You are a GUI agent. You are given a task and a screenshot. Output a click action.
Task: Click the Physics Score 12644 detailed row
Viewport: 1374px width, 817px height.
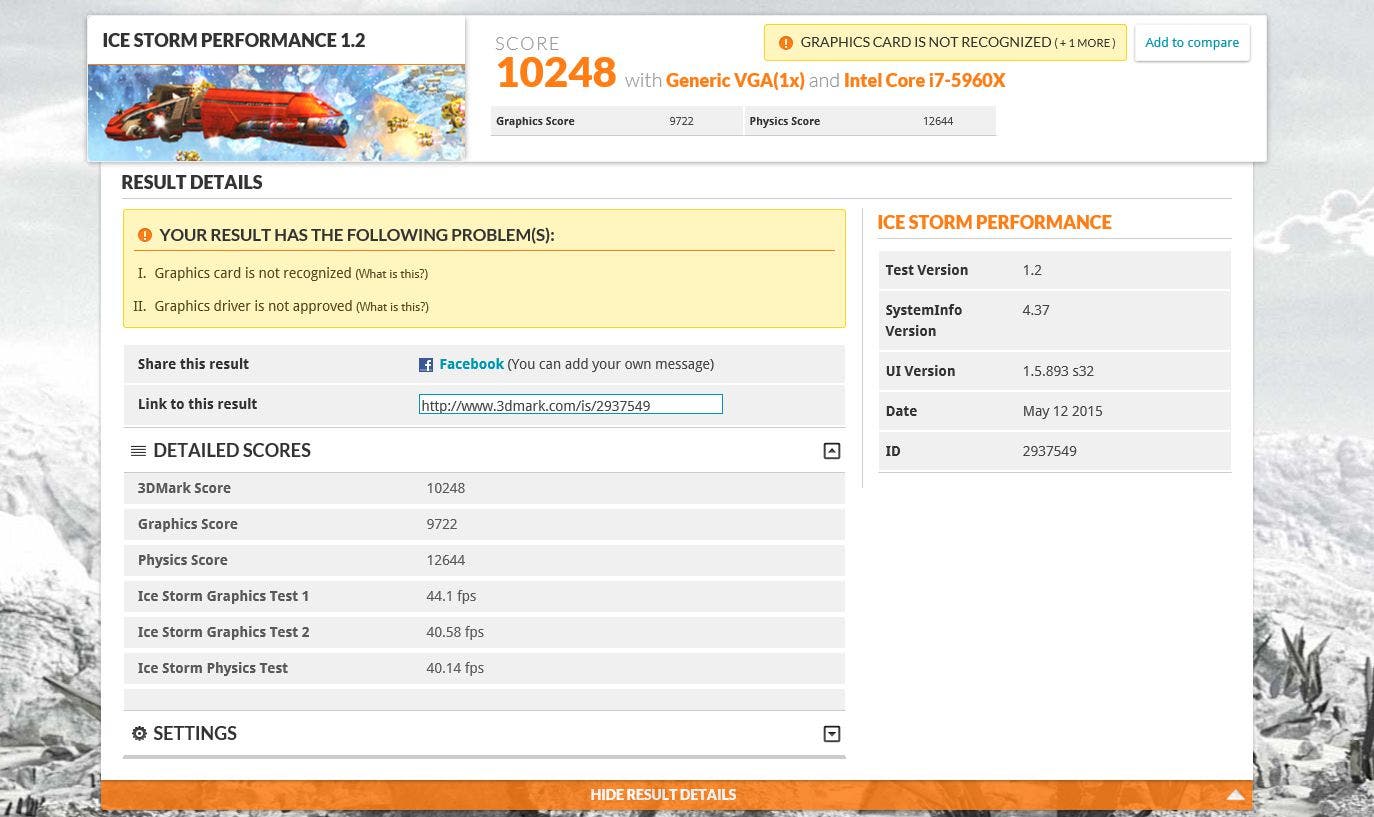[484, 560]
